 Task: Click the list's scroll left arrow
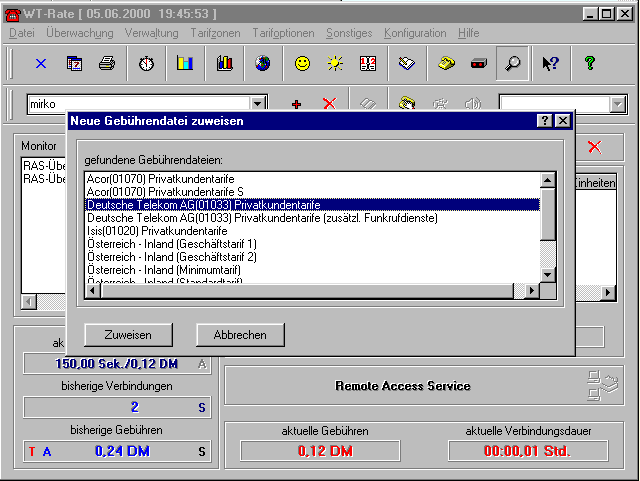(93, 291)
